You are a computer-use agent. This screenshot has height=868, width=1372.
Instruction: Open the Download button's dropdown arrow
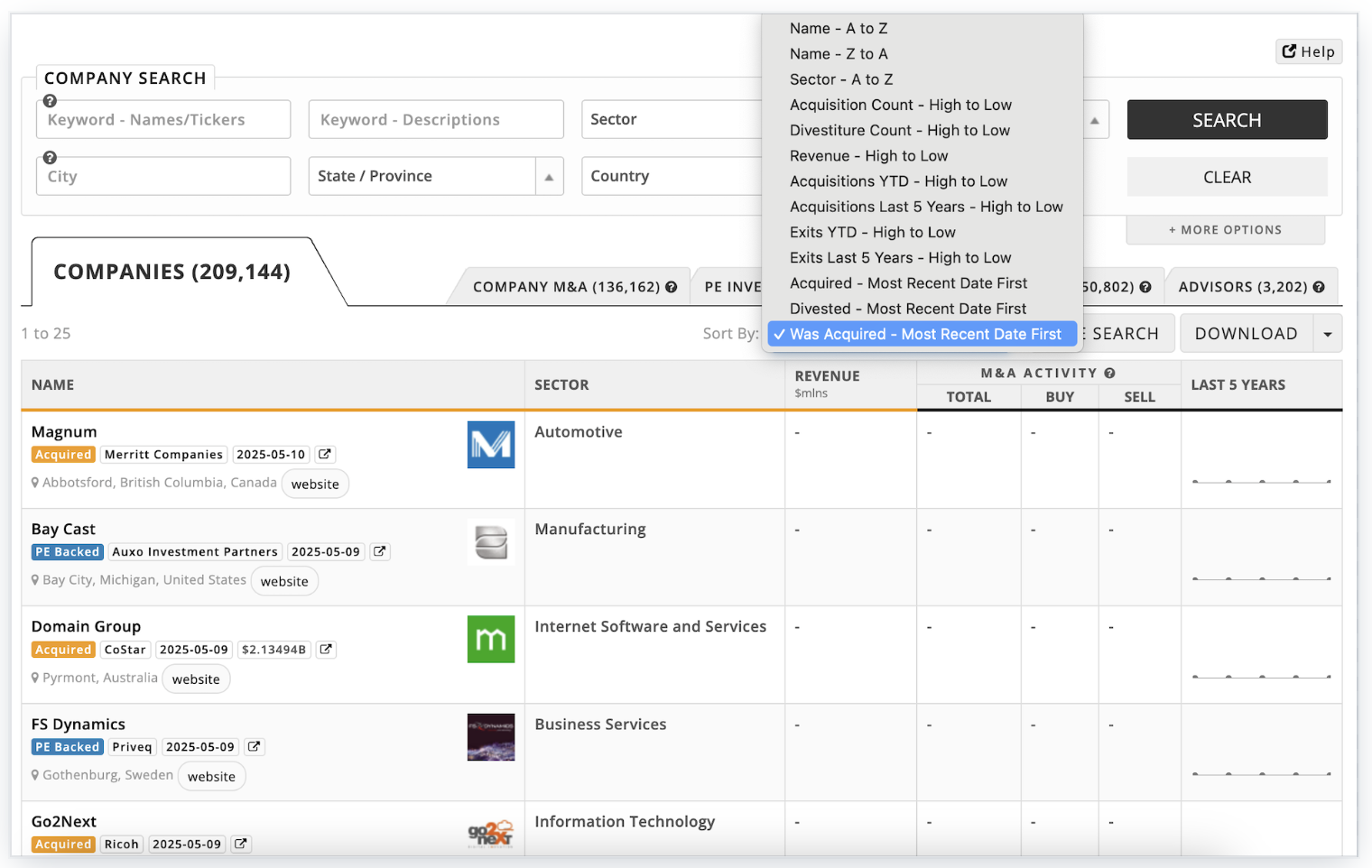coord(1327,334)
